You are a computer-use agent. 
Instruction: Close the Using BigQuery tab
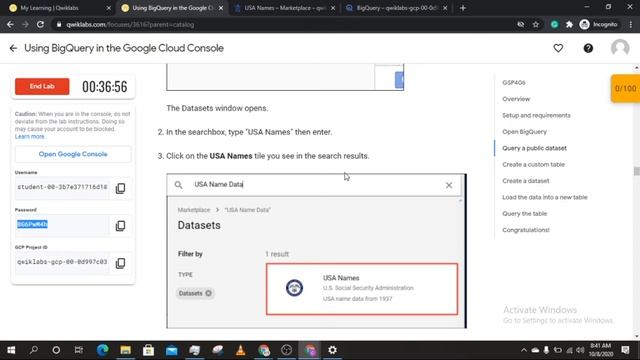click(x=221, y=8)
